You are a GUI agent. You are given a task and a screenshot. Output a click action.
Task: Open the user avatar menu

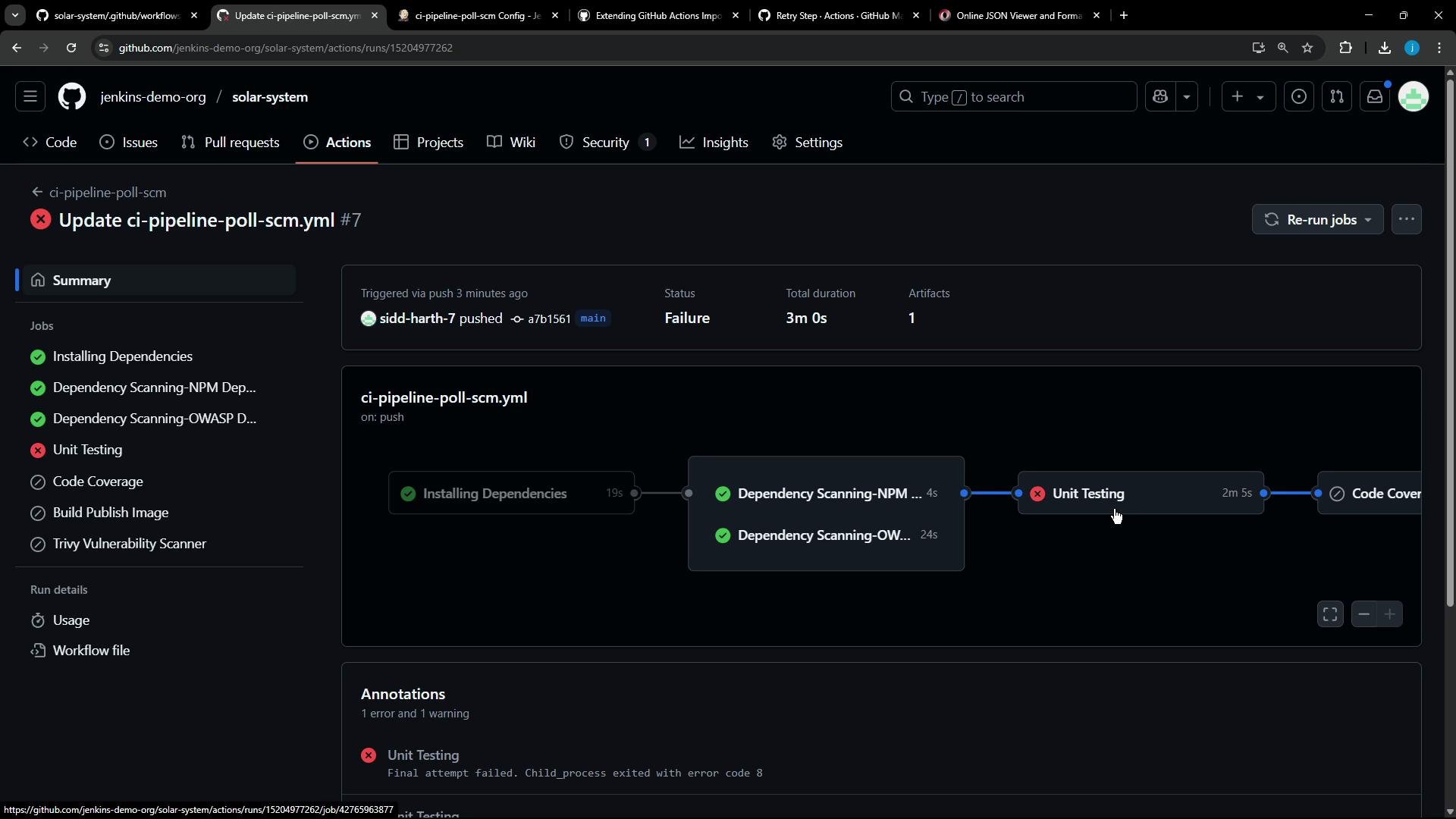tap(1414, 97)
